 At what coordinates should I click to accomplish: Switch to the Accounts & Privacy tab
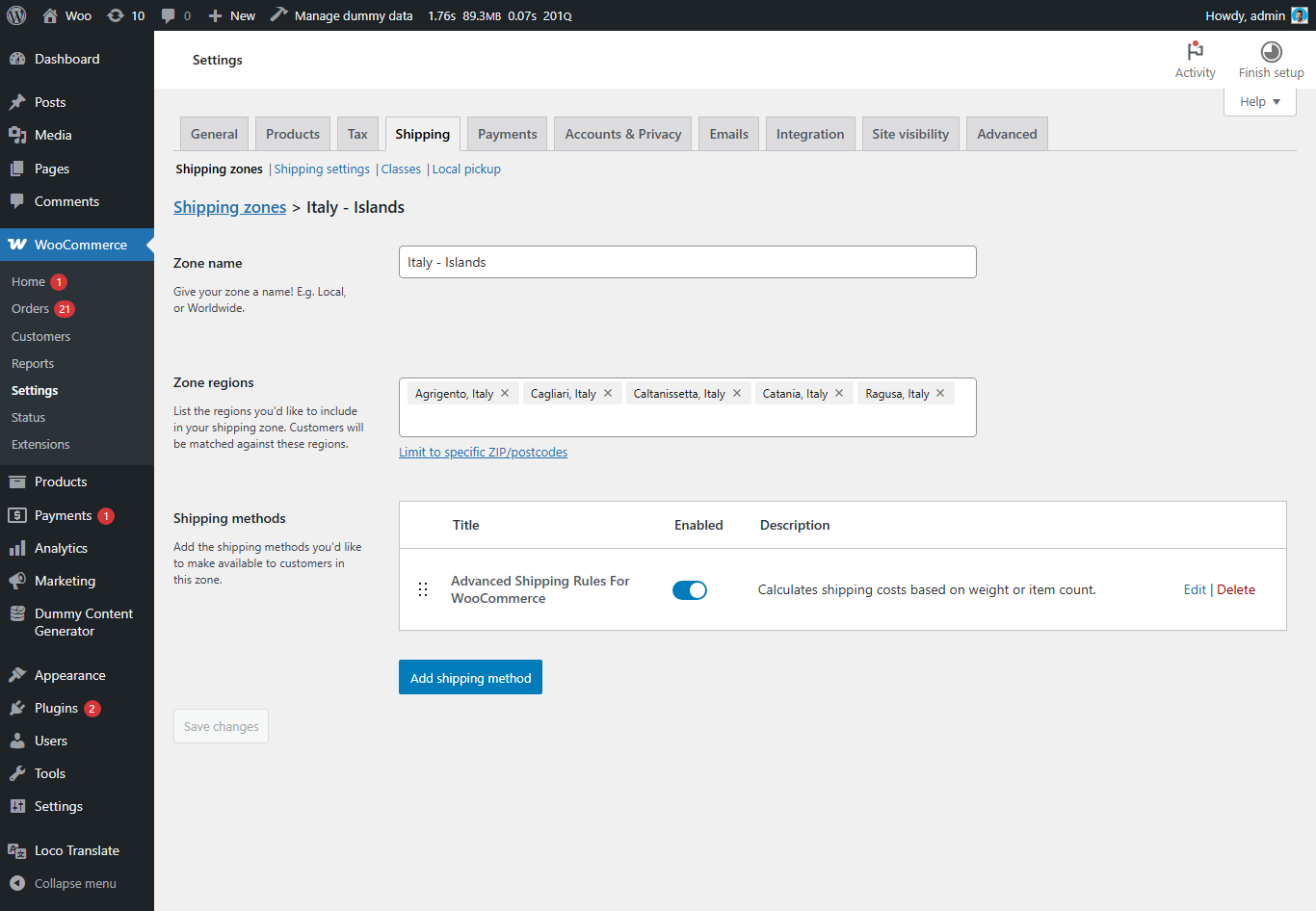[x=623, y=134]
